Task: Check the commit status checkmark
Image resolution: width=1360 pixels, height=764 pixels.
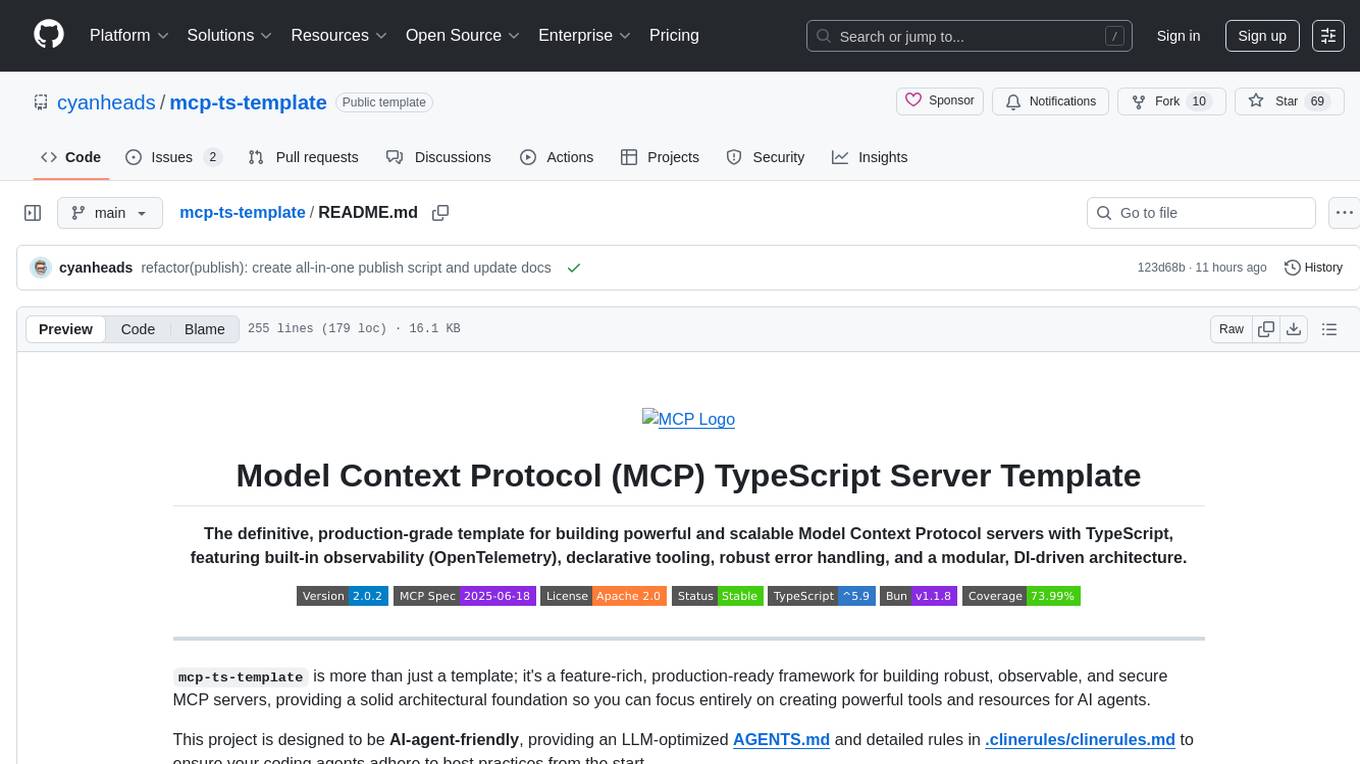Action: click(x=574, y=268)
